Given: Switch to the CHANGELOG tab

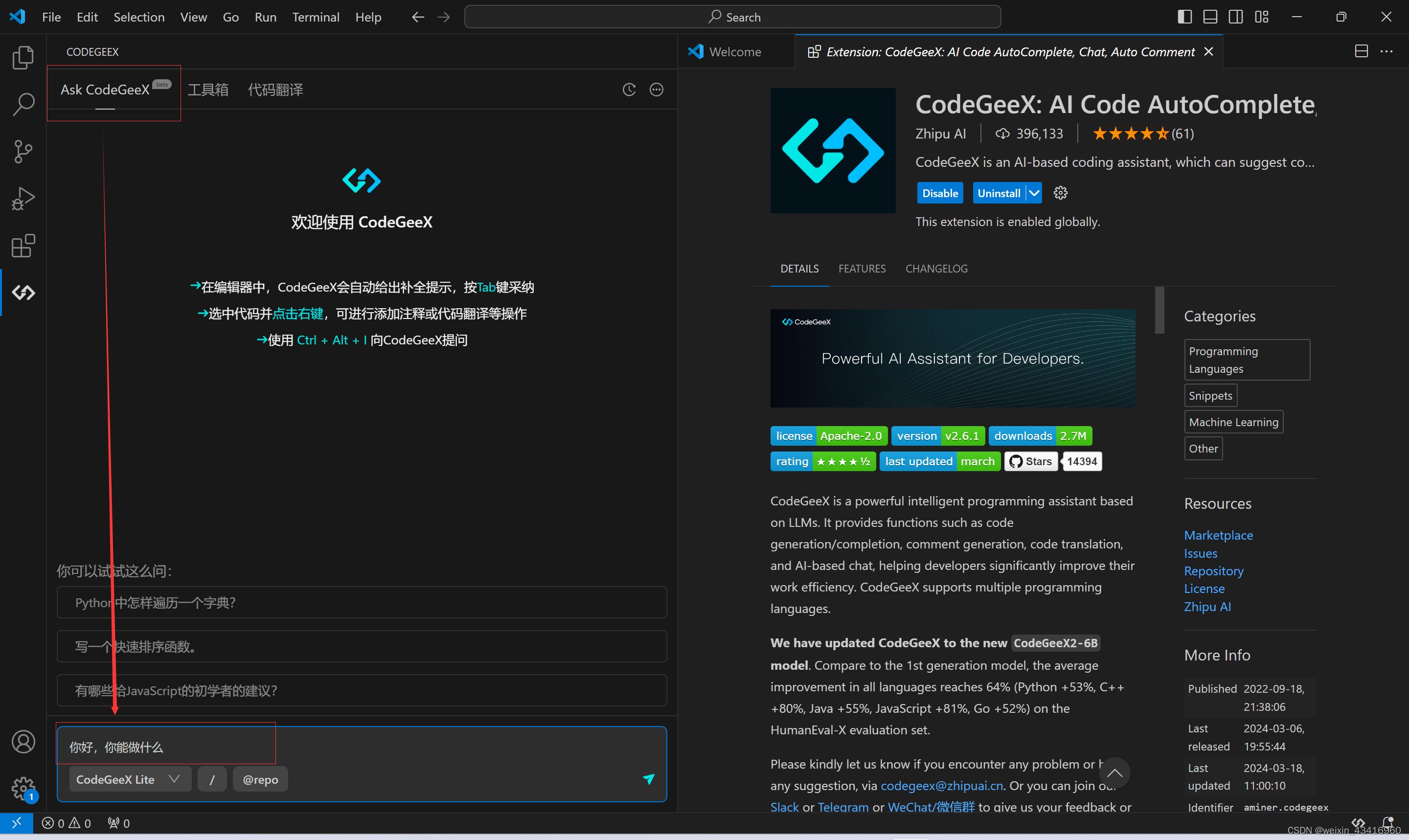Looking at the screenshot, I should [x=936, y=268].
